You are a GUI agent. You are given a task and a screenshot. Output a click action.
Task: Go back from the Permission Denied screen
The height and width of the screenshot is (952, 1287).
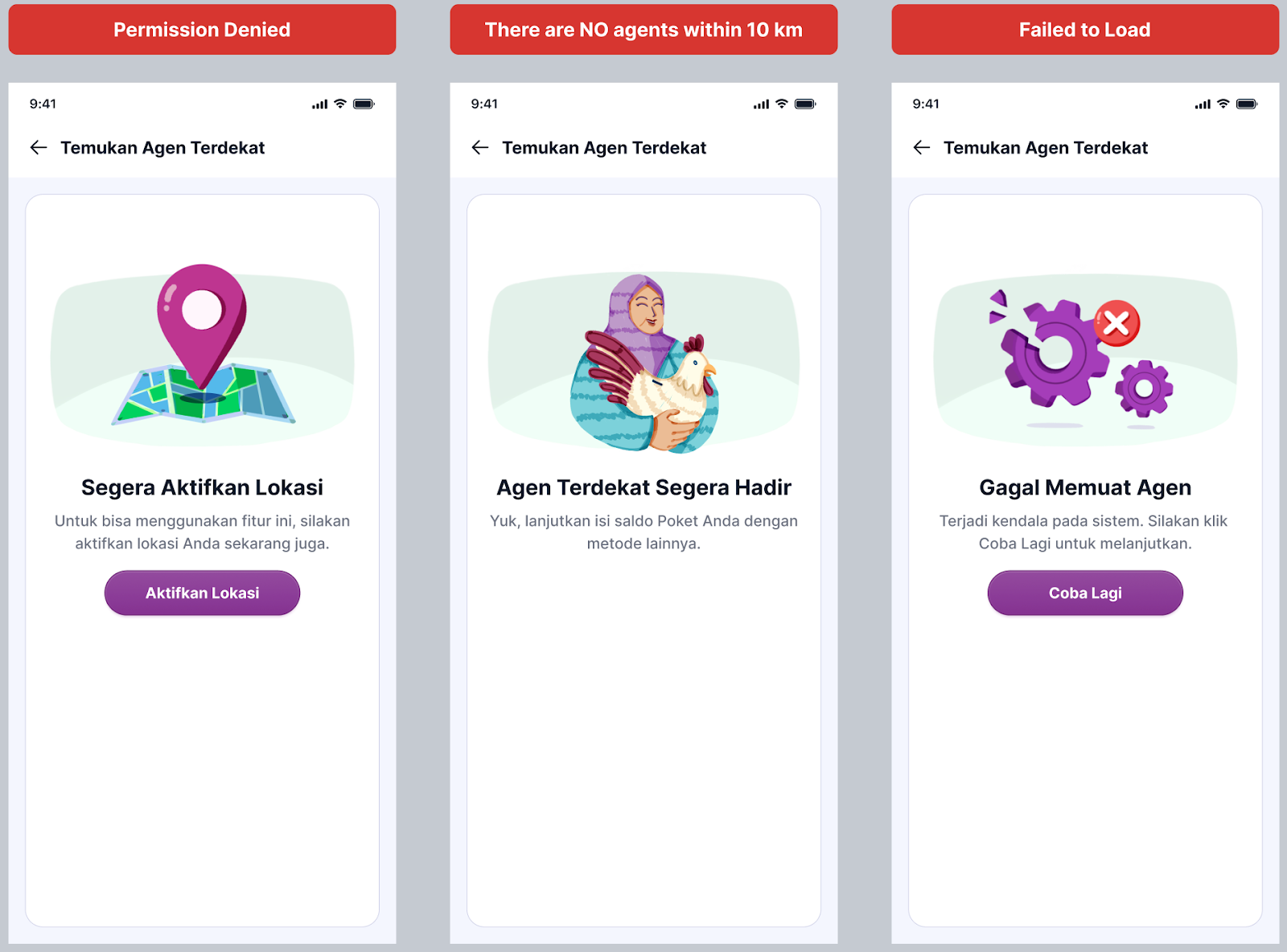[x=39, y=147]
